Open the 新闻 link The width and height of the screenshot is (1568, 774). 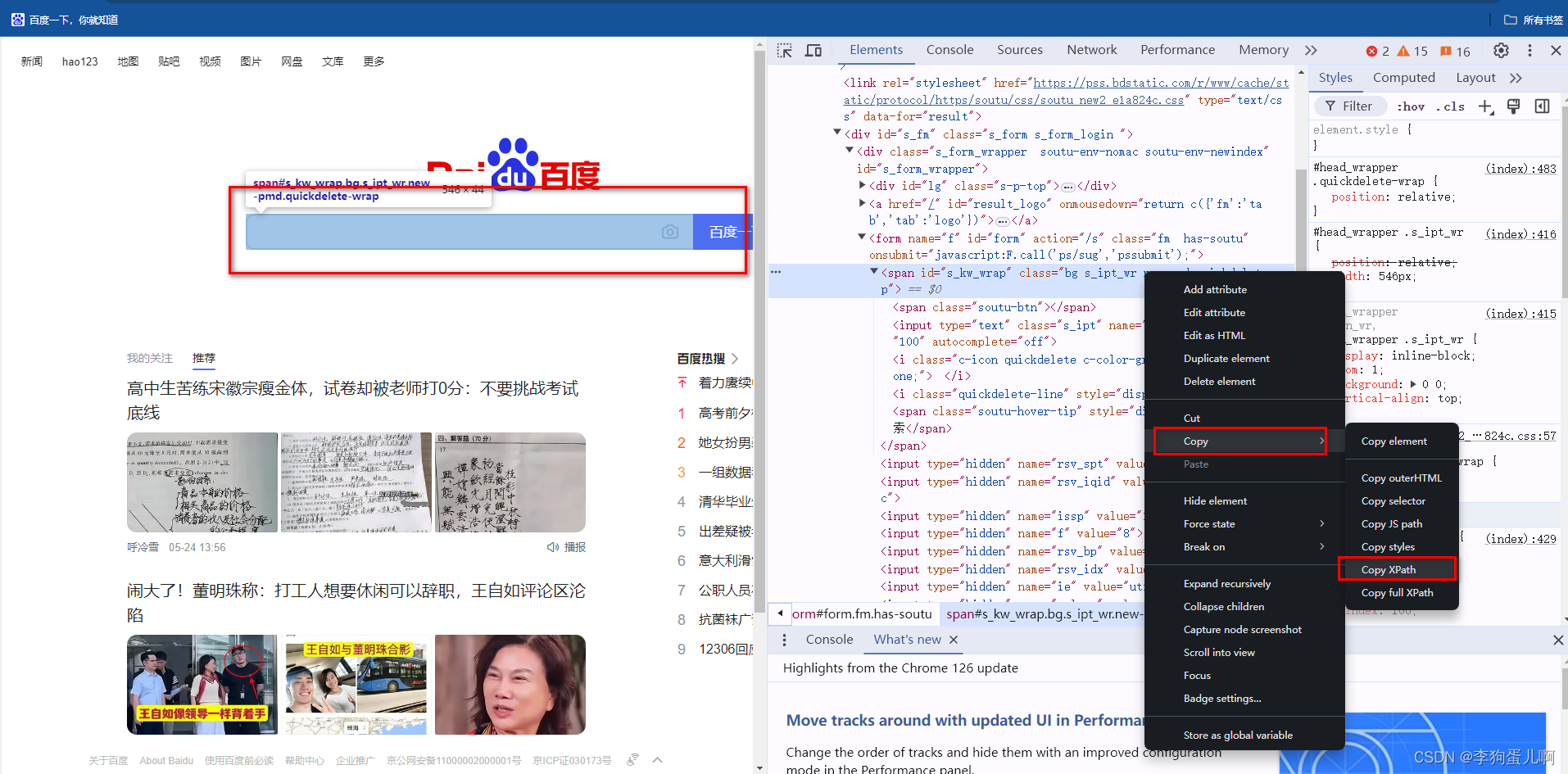coord(32,61)
